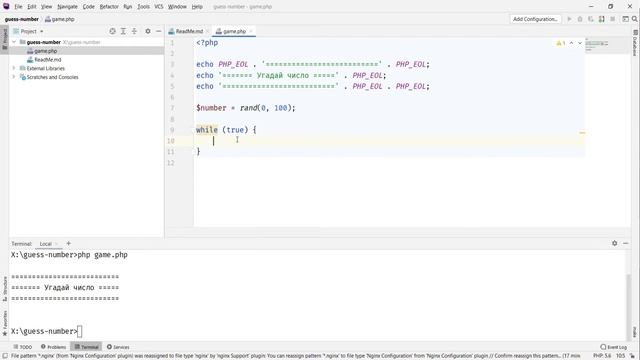
Task: Click the Collapse All icon in Project panel
Action: point(134,31)
